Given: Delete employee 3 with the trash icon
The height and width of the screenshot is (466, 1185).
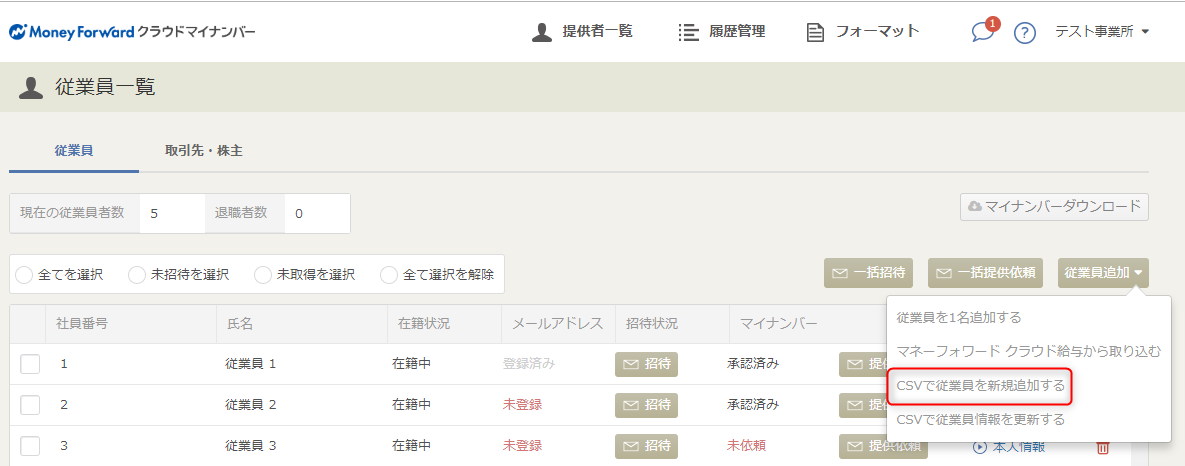Looking at the screenshot, I should pyautogui.click(x=1102, y=447).
